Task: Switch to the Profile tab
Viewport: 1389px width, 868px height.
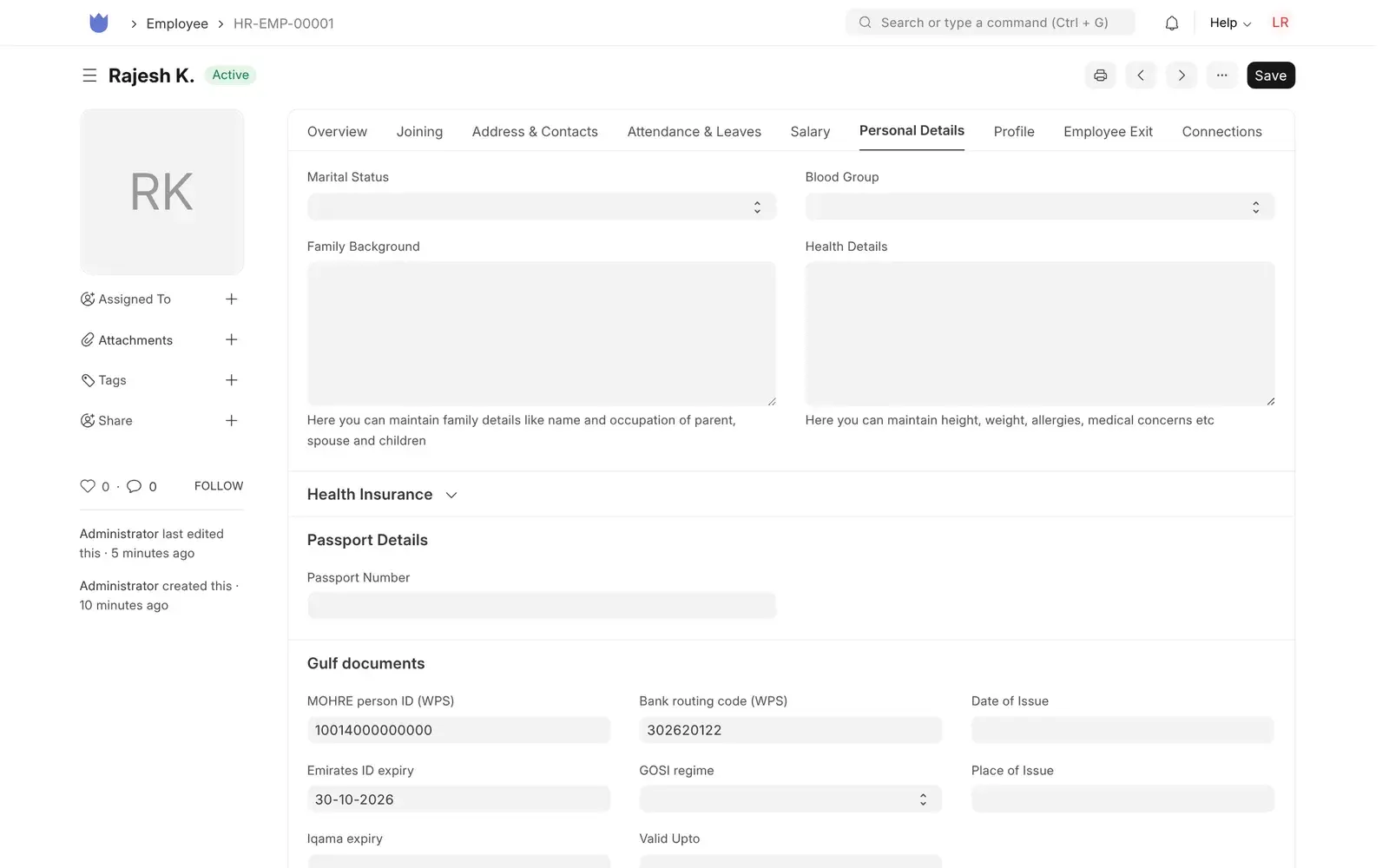Action: coord(1014,132)
